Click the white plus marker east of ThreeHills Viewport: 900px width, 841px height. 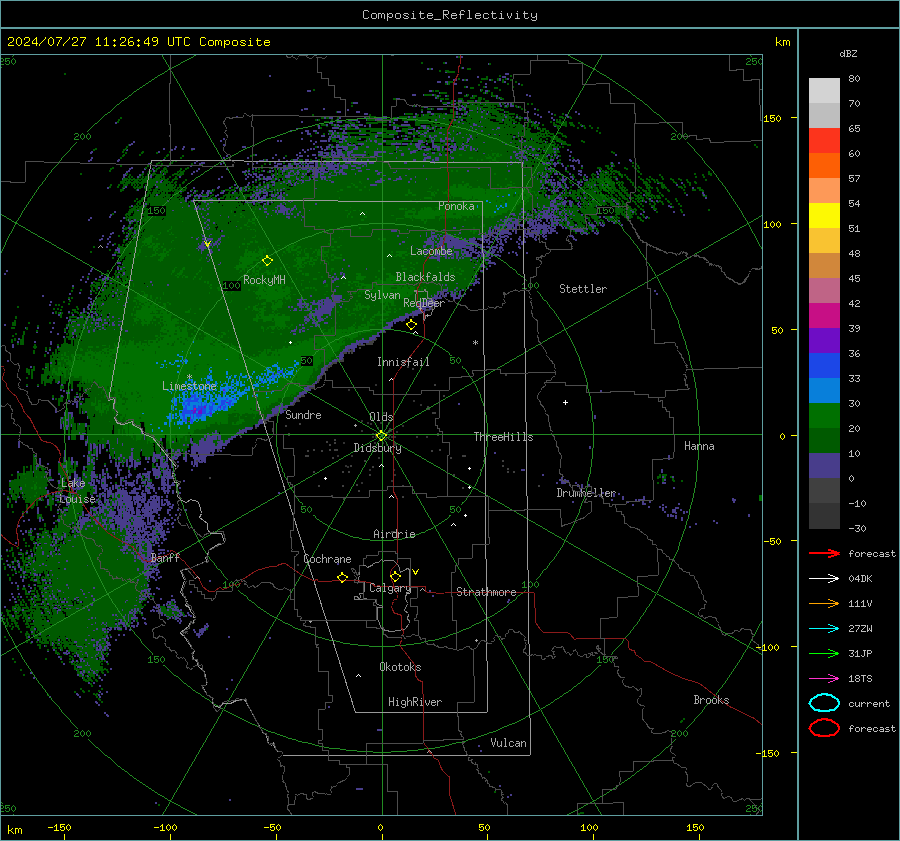pos(565,402)
